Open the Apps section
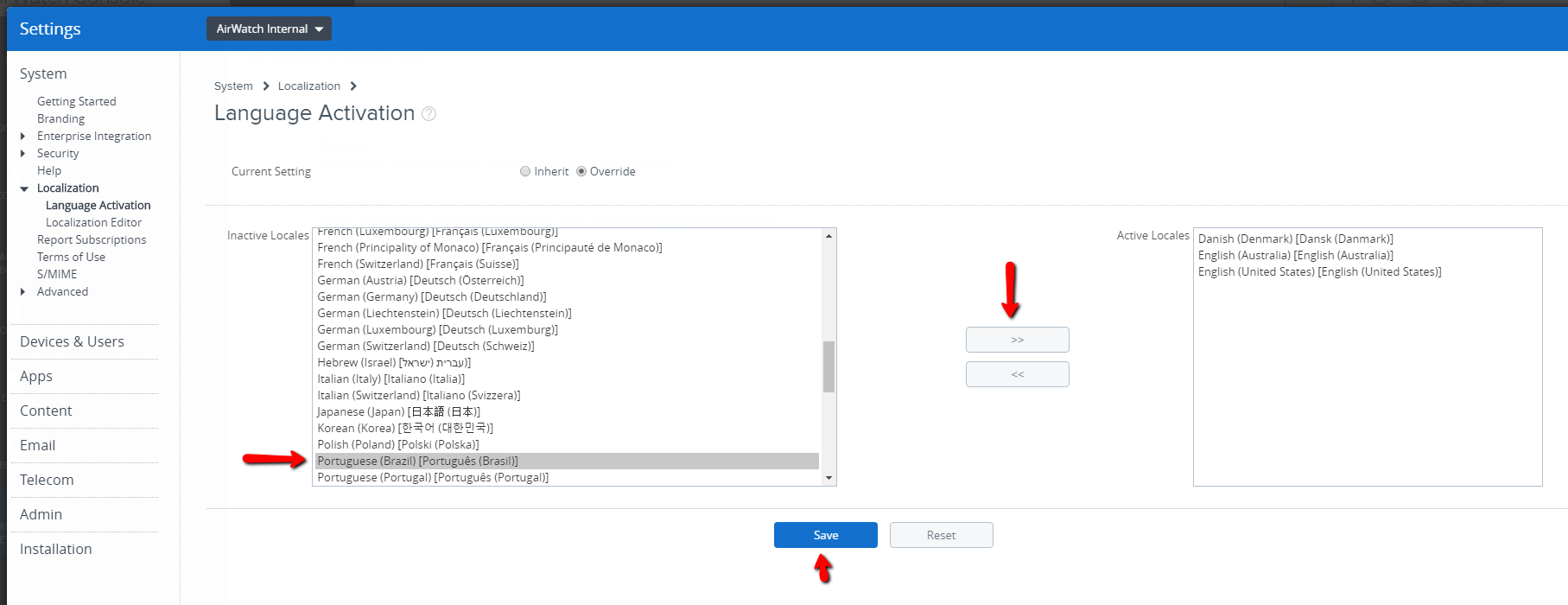The height and width of the screenshot is (605, 1568). 36,376
